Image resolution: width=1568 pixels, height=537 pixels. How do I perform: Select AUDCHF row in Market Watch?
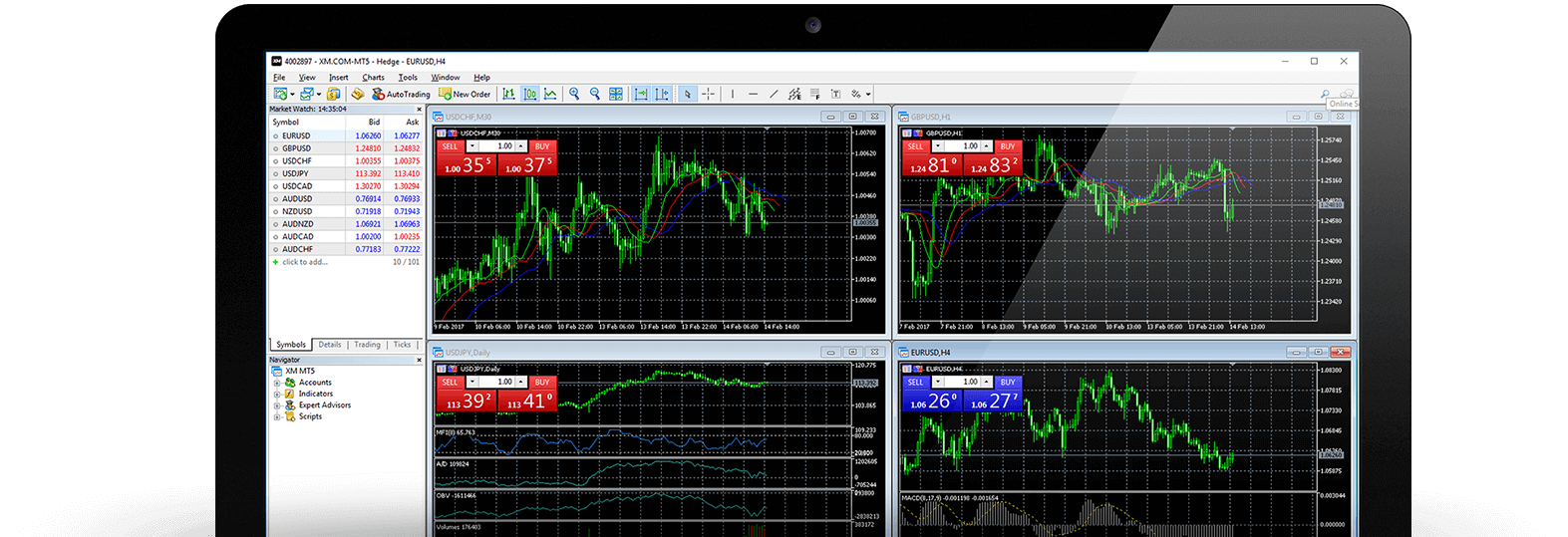tap(347, 249)
